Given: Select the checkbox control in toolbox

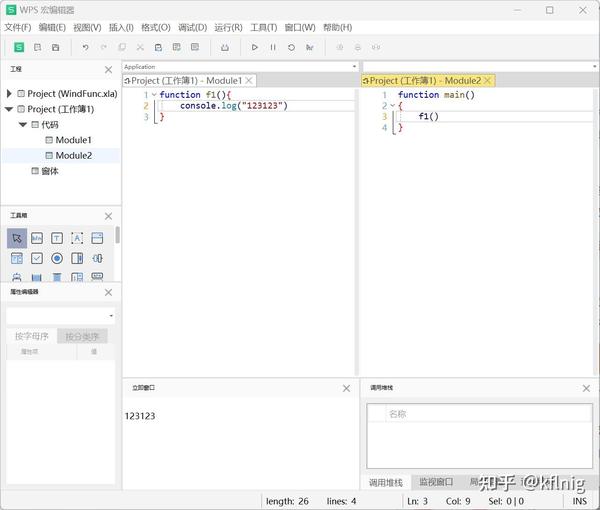Looking at the screenshot, I should (37, 259).
